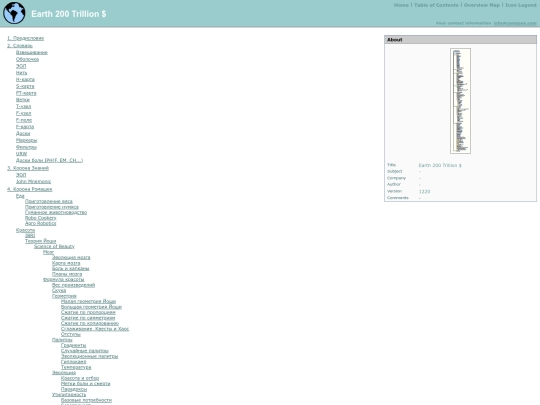The width and height of the screenshot is (540, 405).
Task: Open the Геометрия entry
Action: pyautogui.click(x=64, y=296)
